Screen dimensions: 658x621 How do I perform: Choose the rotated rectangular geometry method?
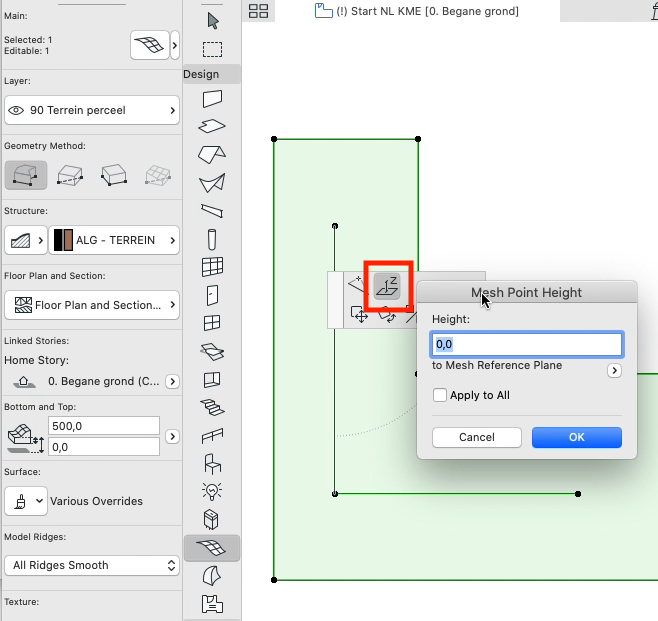114,175
